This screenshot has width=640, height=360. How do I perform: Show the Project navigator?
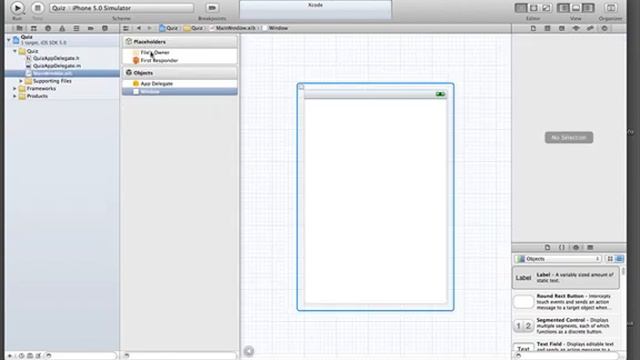point(19,28)
